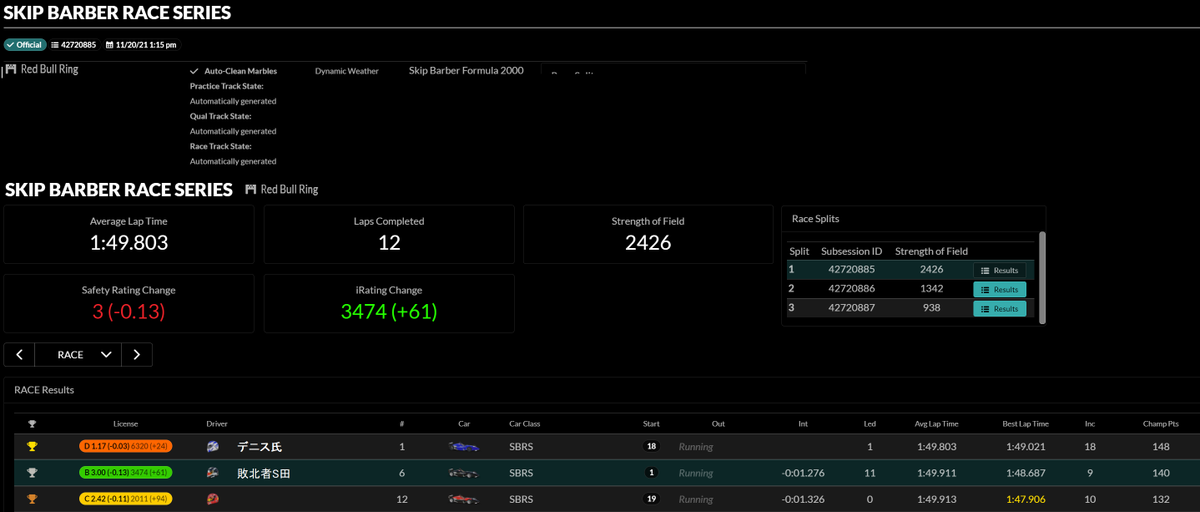Click best lap time 1:48.687

point(1025,473)
